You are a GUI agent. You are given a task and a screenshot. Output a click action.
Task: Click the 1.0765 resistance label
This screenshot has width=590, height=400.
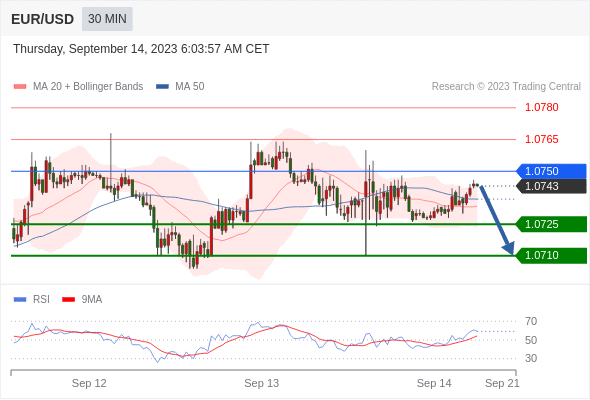tap(541, 139)
